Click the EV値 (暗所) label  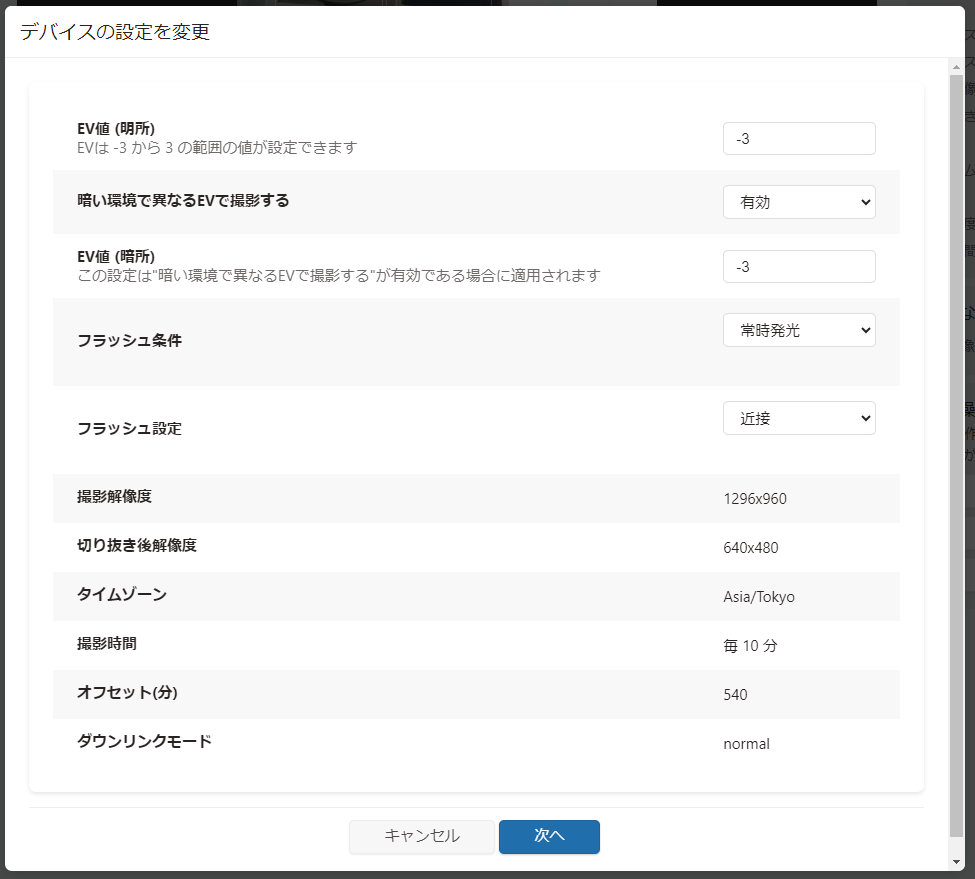point(116,257)
